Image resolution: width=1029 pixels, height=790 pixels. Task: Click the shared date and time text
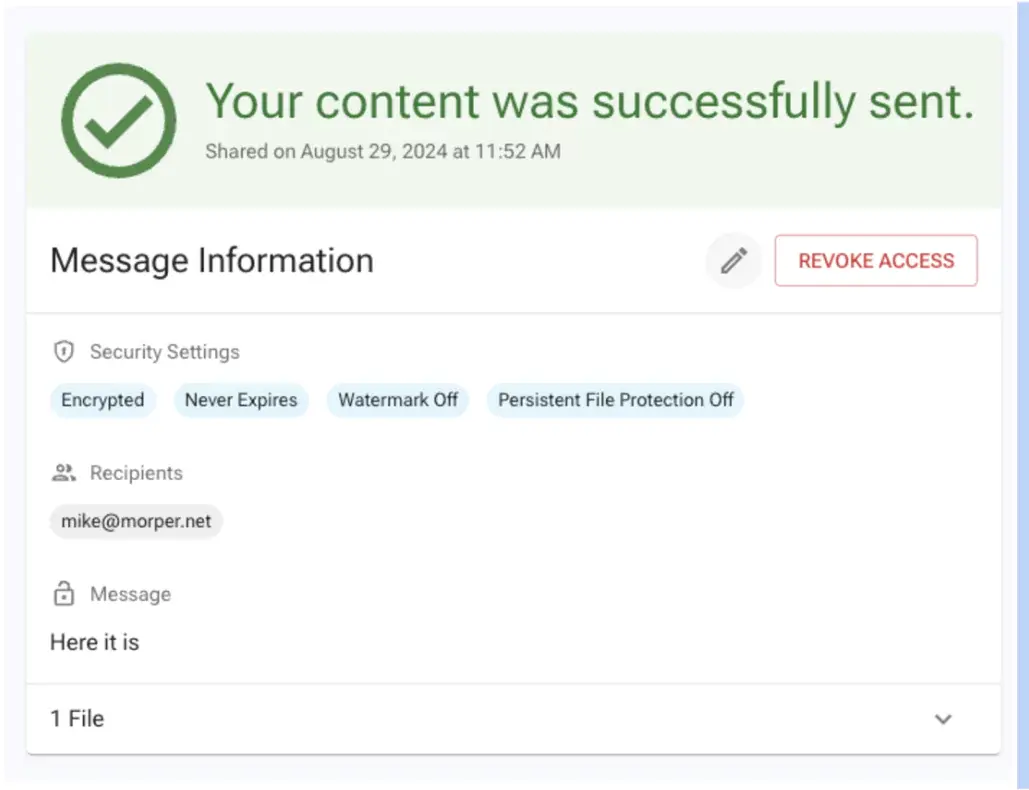coord(383,152)
